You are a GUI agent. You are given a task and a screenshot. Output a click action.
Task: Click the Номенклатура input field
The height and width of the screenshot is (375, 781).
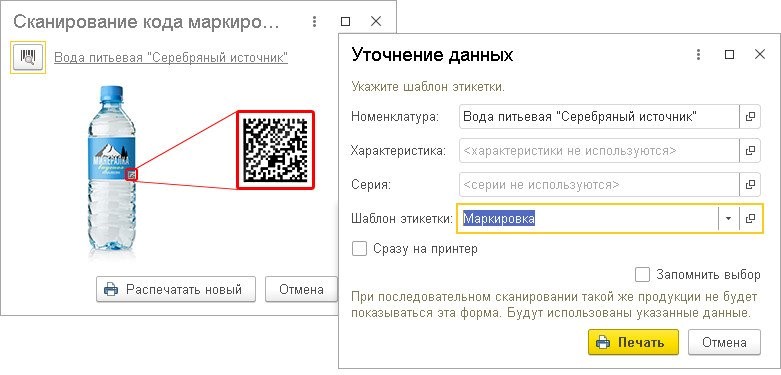click(x=599, y=117)
